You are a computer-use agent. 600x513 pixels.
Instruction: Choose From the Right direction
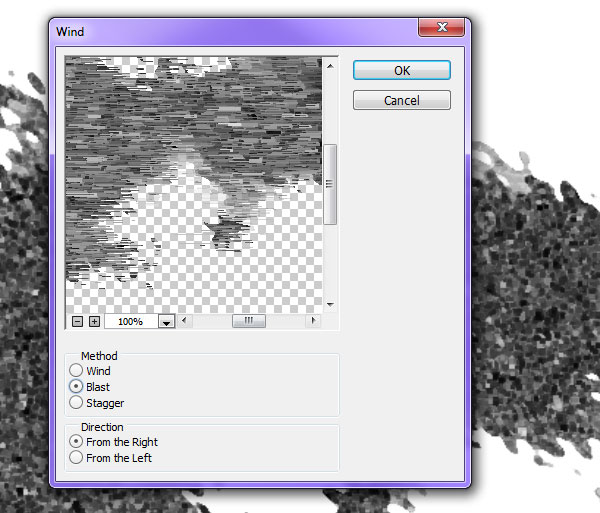pos(76,441)
